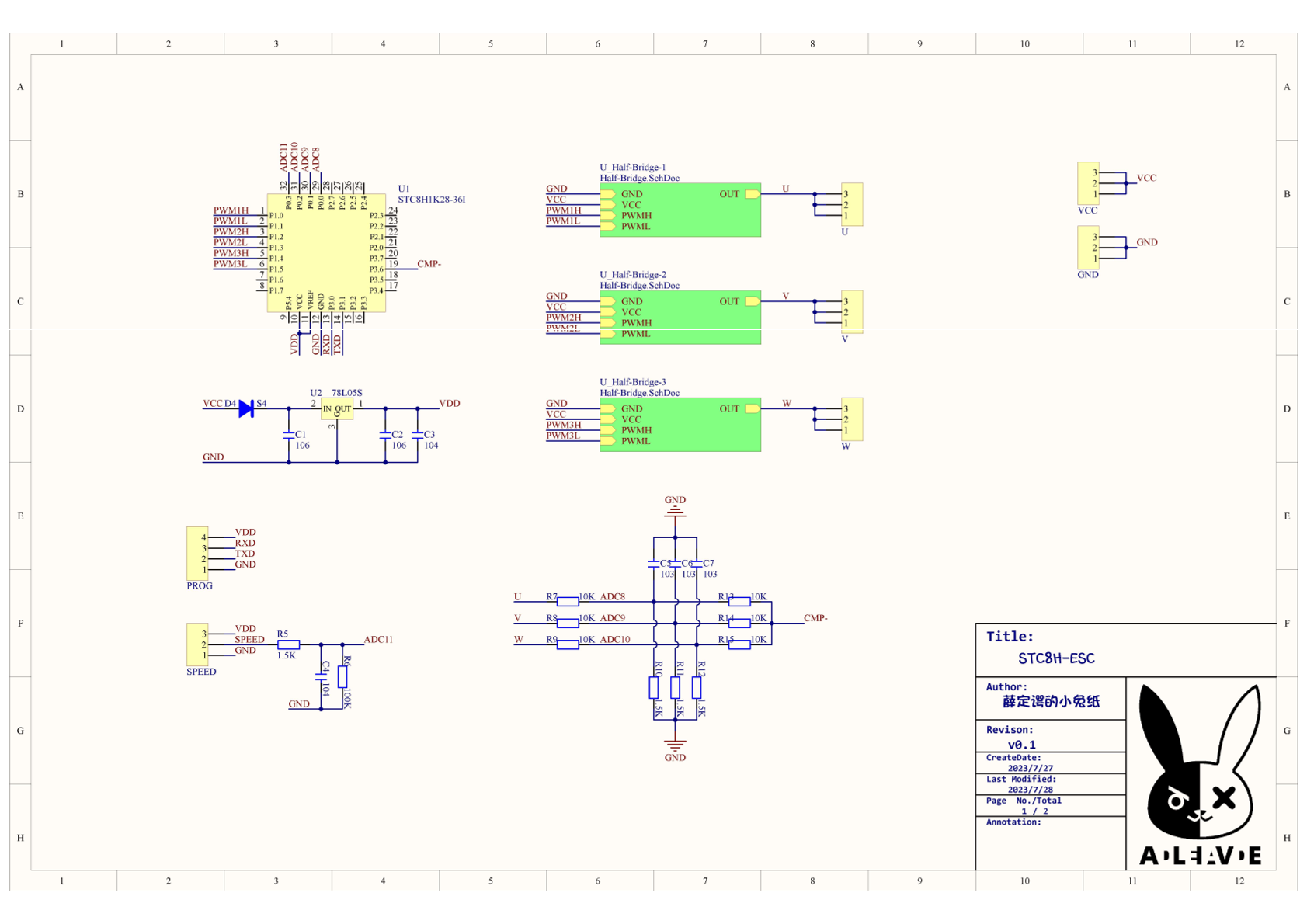1307x924 pixels.
Task: Select the V output three-pin connector
Action: coord(852,311)
